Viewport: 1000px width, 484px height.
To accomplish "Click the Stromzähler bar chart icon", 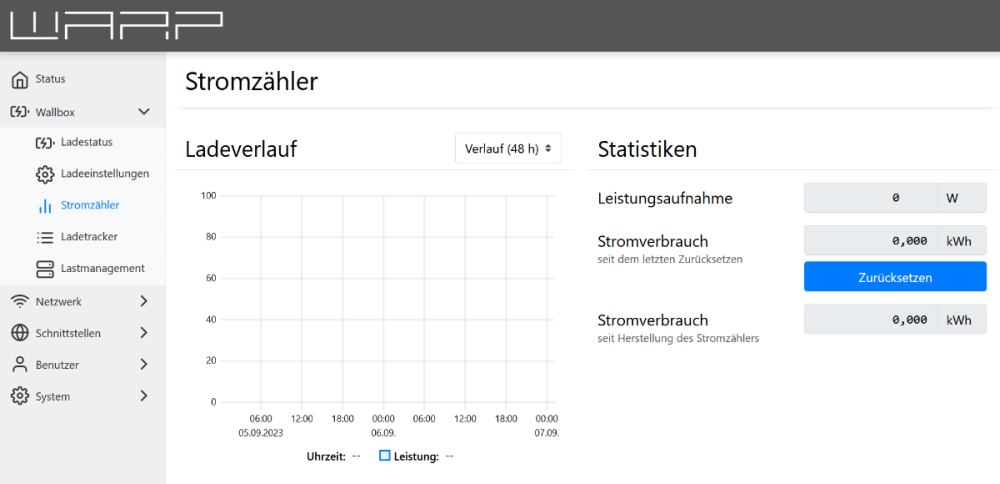I will pyautogui.click(x=44, y=206).
